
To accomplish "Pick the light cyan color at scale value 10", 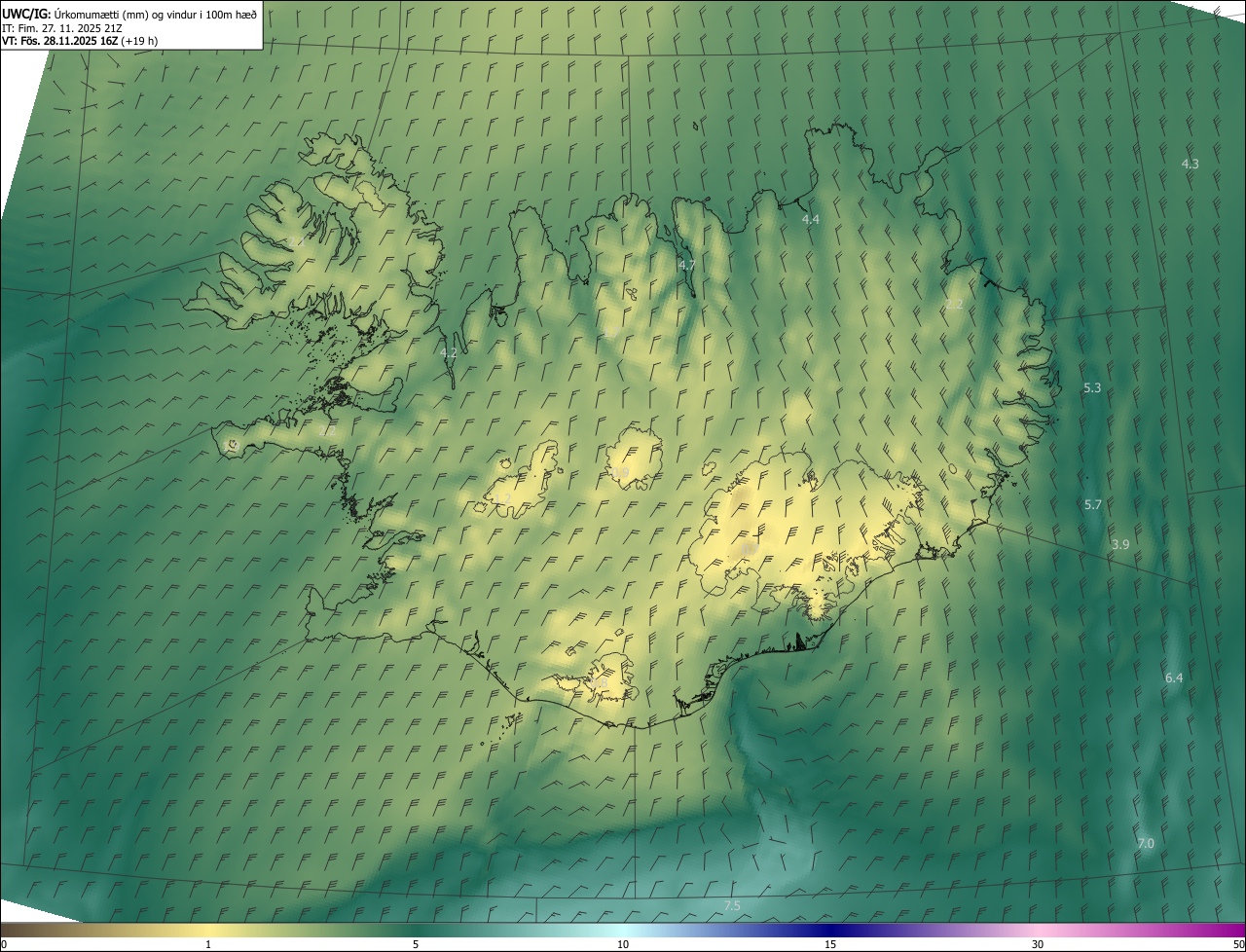I will (x=623, y=930).
